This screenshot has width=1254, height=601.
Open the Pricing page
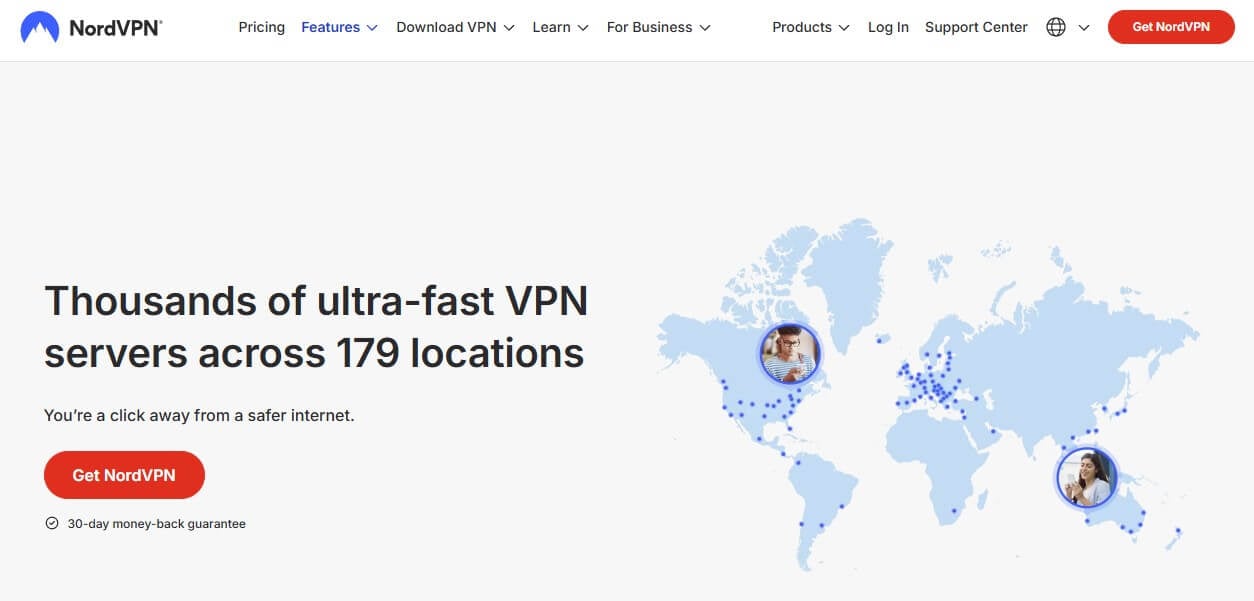pyautogui.click(x=261, y=27)
